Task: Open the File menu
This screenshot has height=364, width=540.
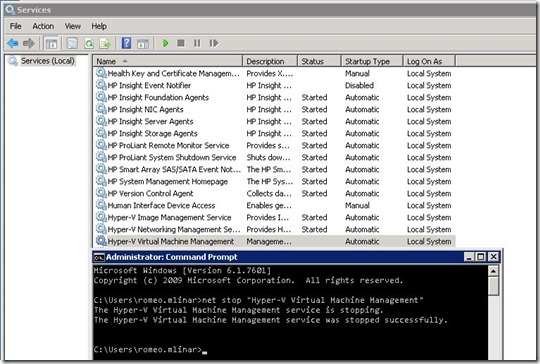Action: click(15, 26)
